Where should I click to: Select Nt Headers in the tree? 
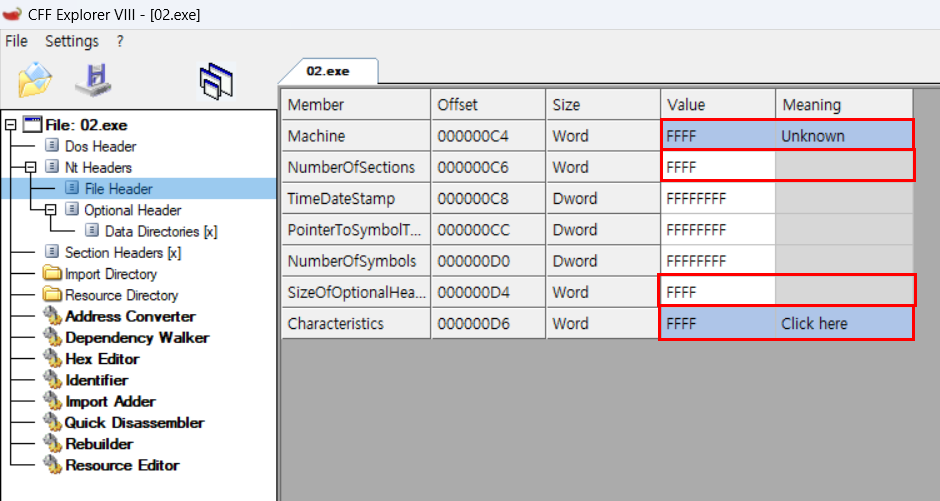click(98, 167)
